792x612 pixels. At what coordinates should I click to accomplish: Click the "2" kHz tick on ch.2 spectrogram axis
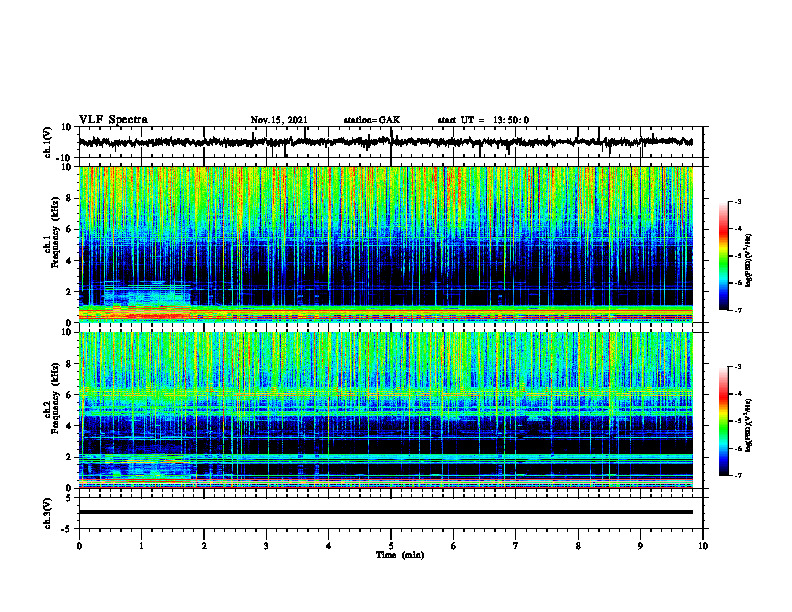tap(69, 457)
